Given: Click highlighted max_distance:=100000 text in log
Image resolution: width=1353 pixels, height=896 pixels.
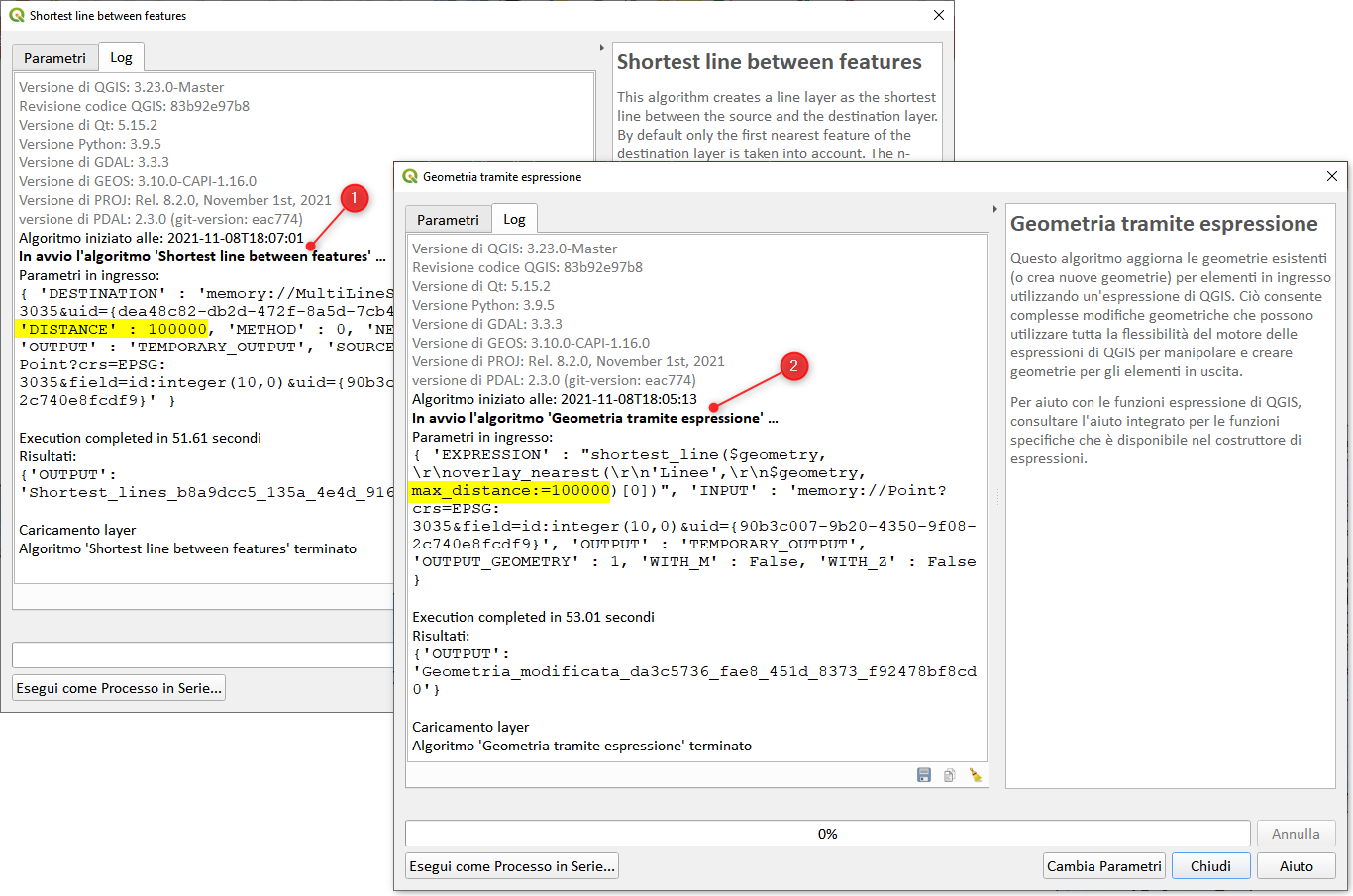Looking at the screenshot, I should [510, 491].
